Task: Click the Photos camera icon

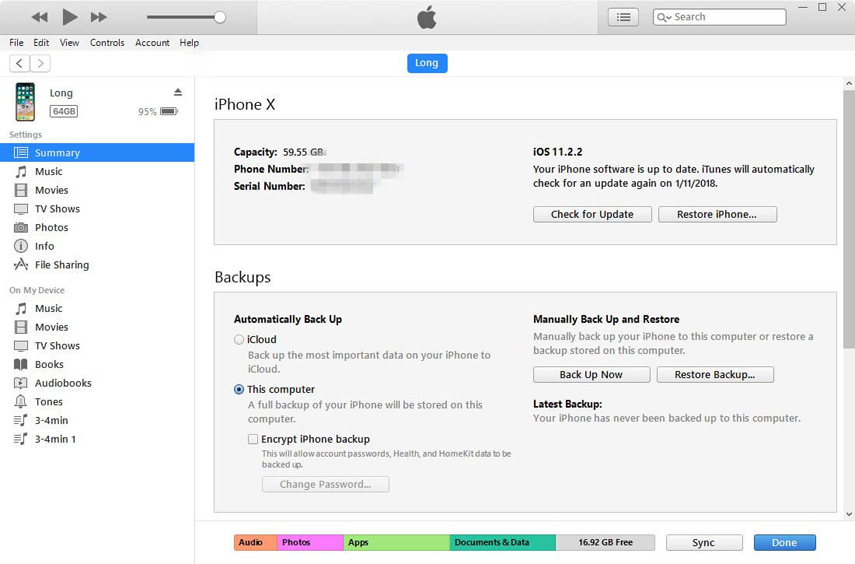Action: click(21, 227)
